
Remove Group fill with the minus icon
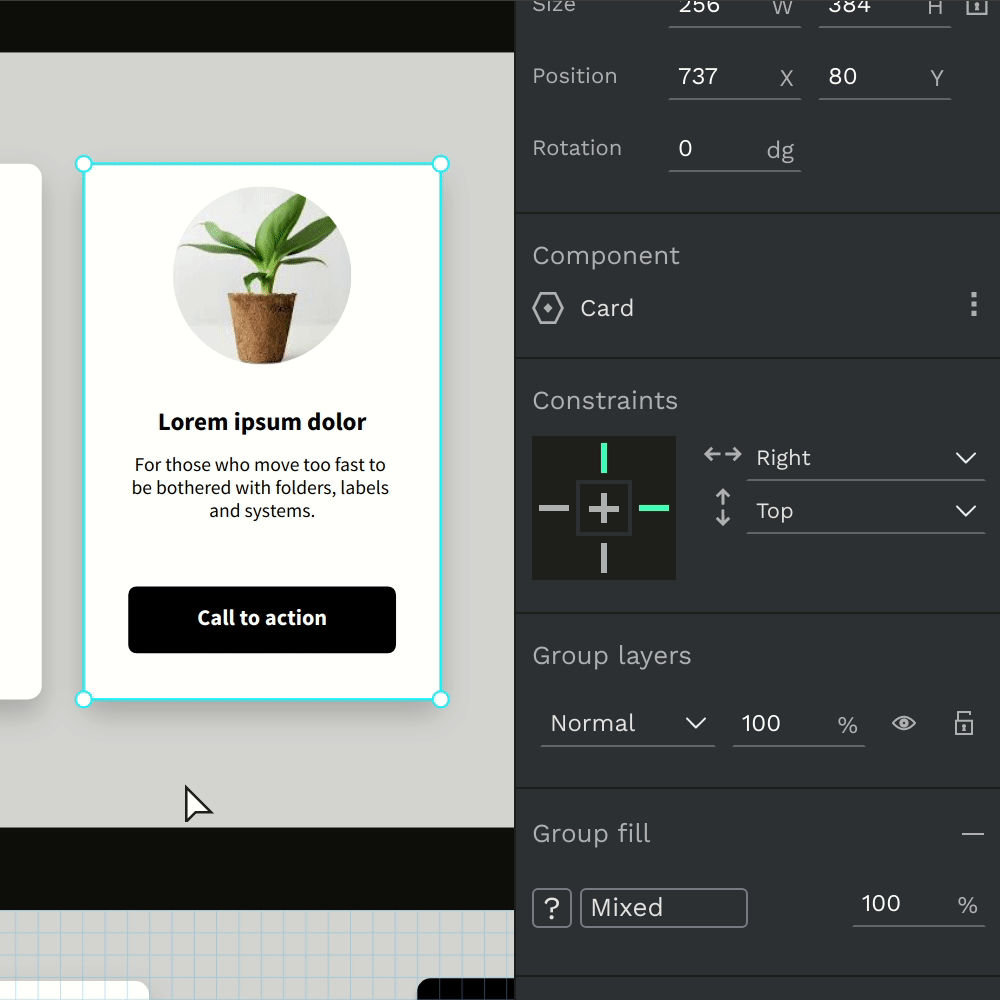tap(972, 834)
